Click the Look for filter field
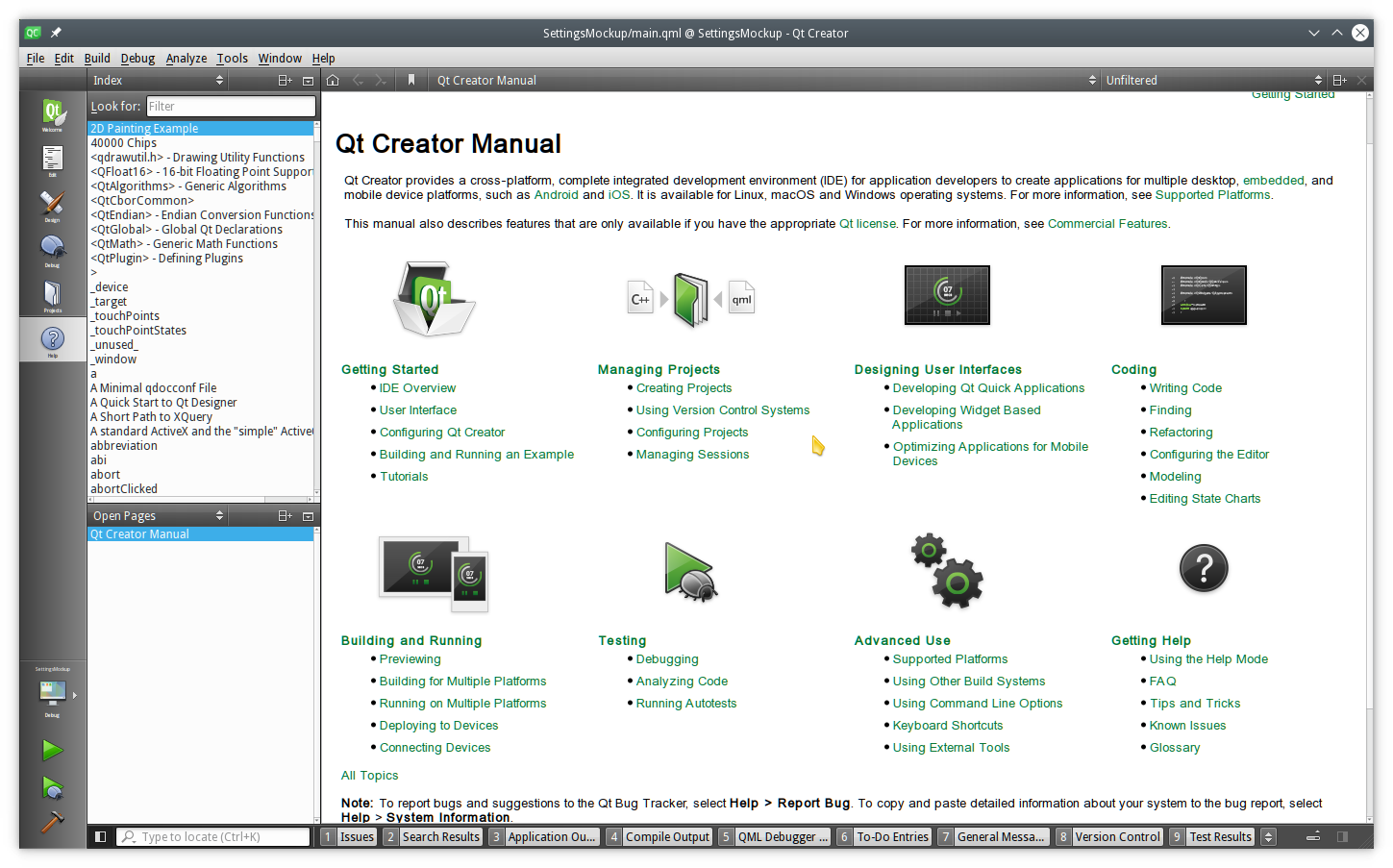Viewport: 1393px width, 868px height. point(231,107)
